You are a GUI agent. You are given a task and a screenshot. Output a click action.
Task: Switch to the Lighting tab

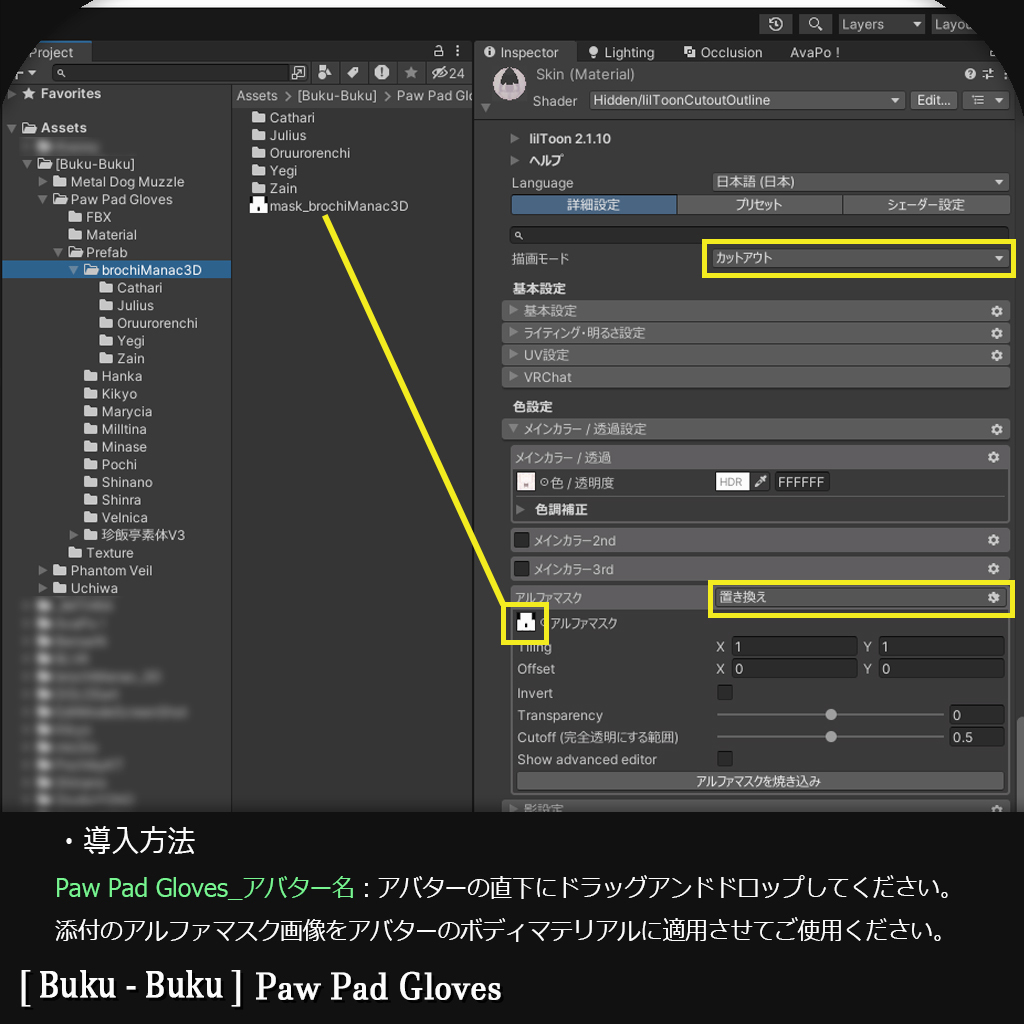[624, 52]
